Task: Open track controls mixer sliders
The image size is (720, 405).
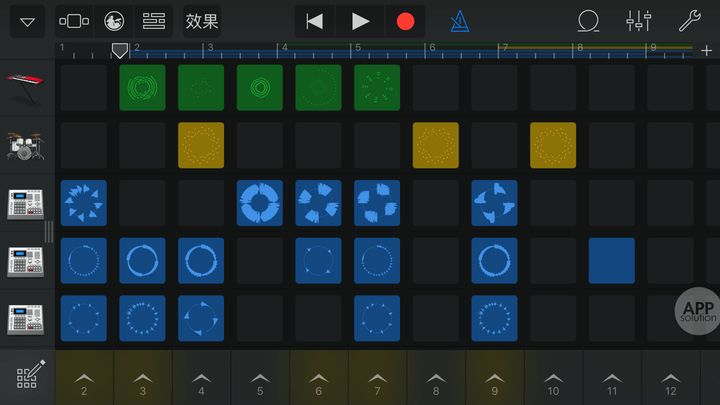Action: (638, 21)
